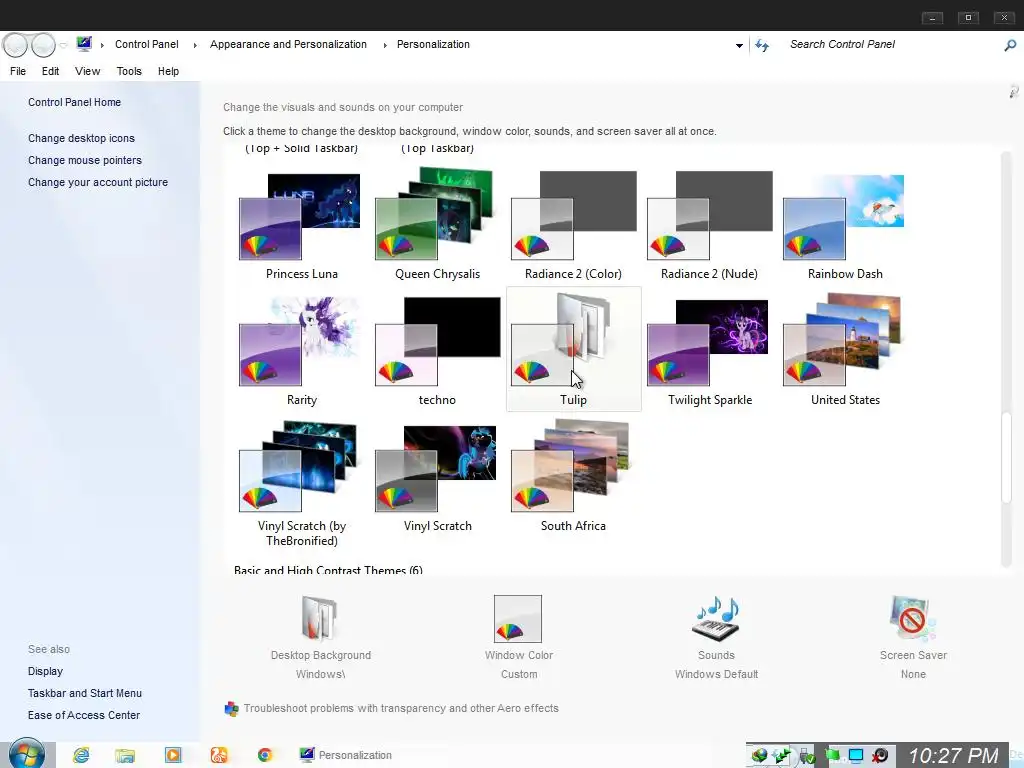
Task: Open the Help menu
Action: click(168, 71)
